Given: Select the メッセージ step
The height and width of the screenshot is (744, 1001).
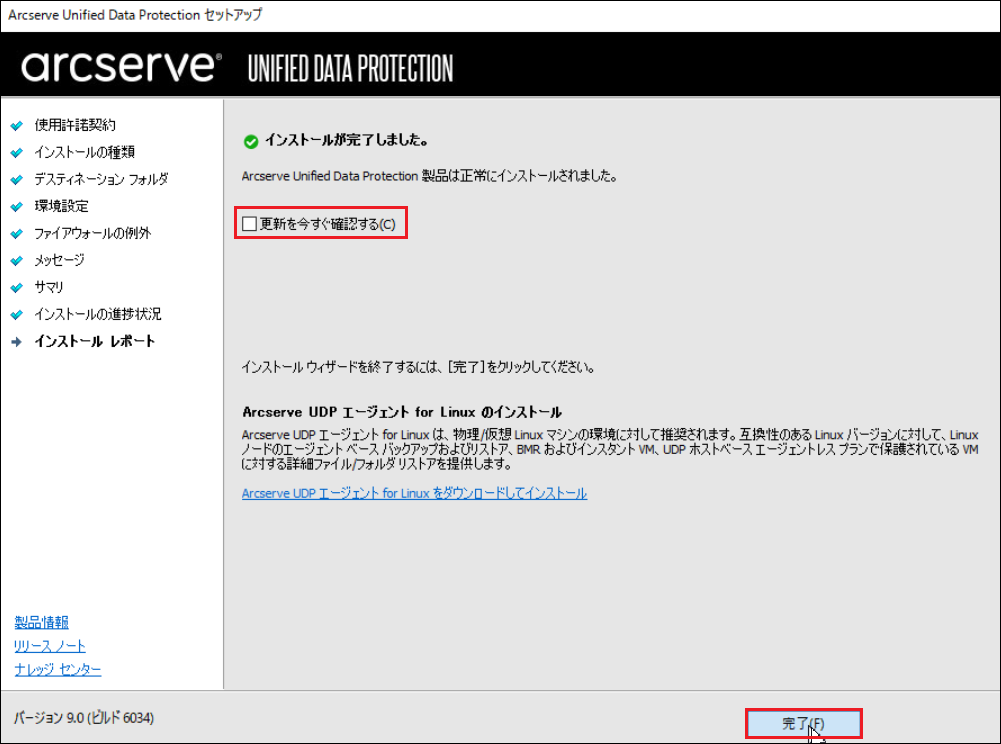Looking at the screenshot, I should click(59, 260).
